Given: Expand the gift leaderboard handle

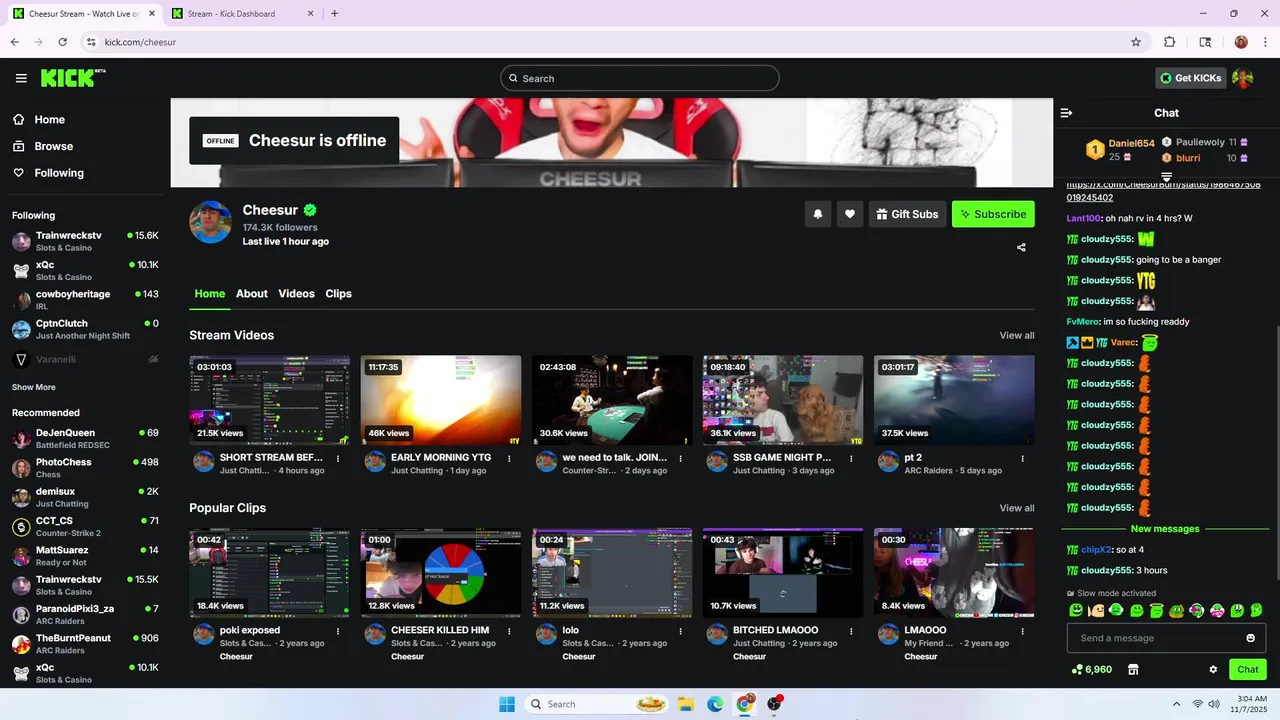Looking at the screenshot, I should tap(1166, 177).
